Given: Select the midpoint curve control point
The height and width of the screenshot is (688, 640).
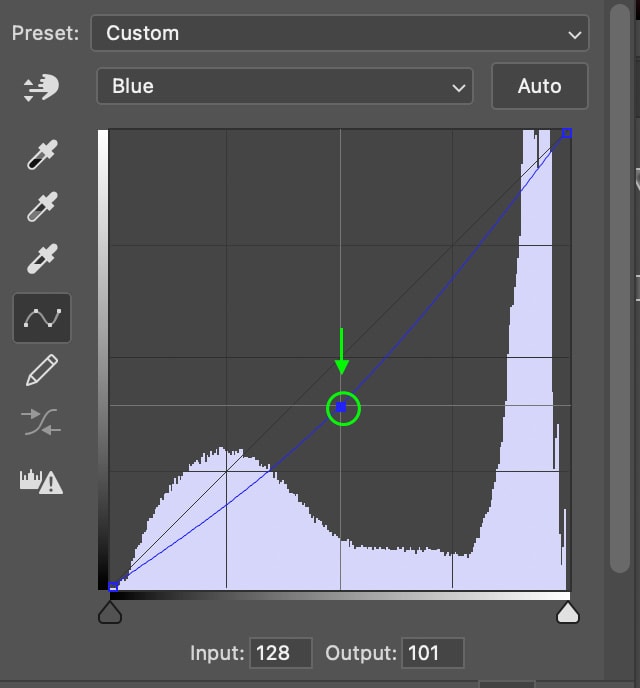Looking at the screenshot, I should tap(341, 408).
